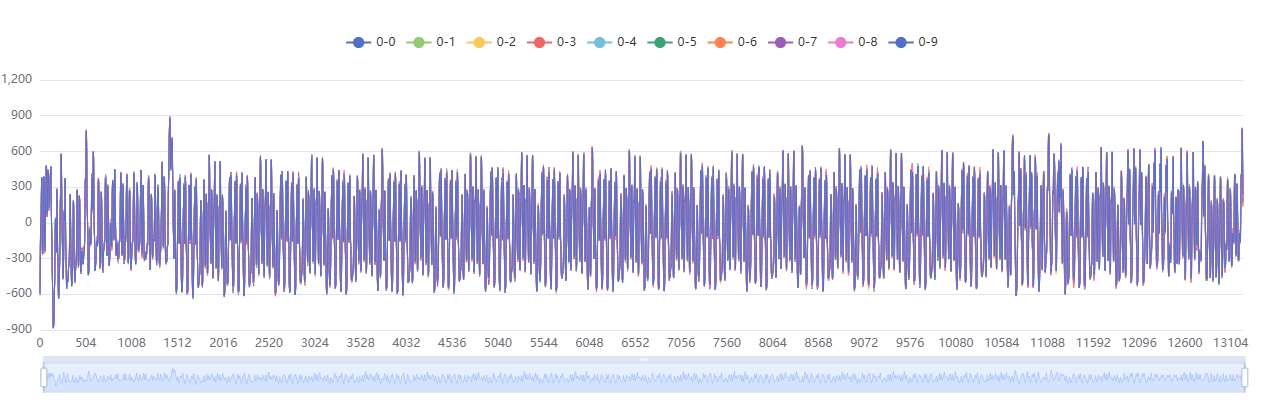Click the middle of the data zoom preview
Image resolution: width=1283 pixels, height=400 pixels.
coord(644,378)
